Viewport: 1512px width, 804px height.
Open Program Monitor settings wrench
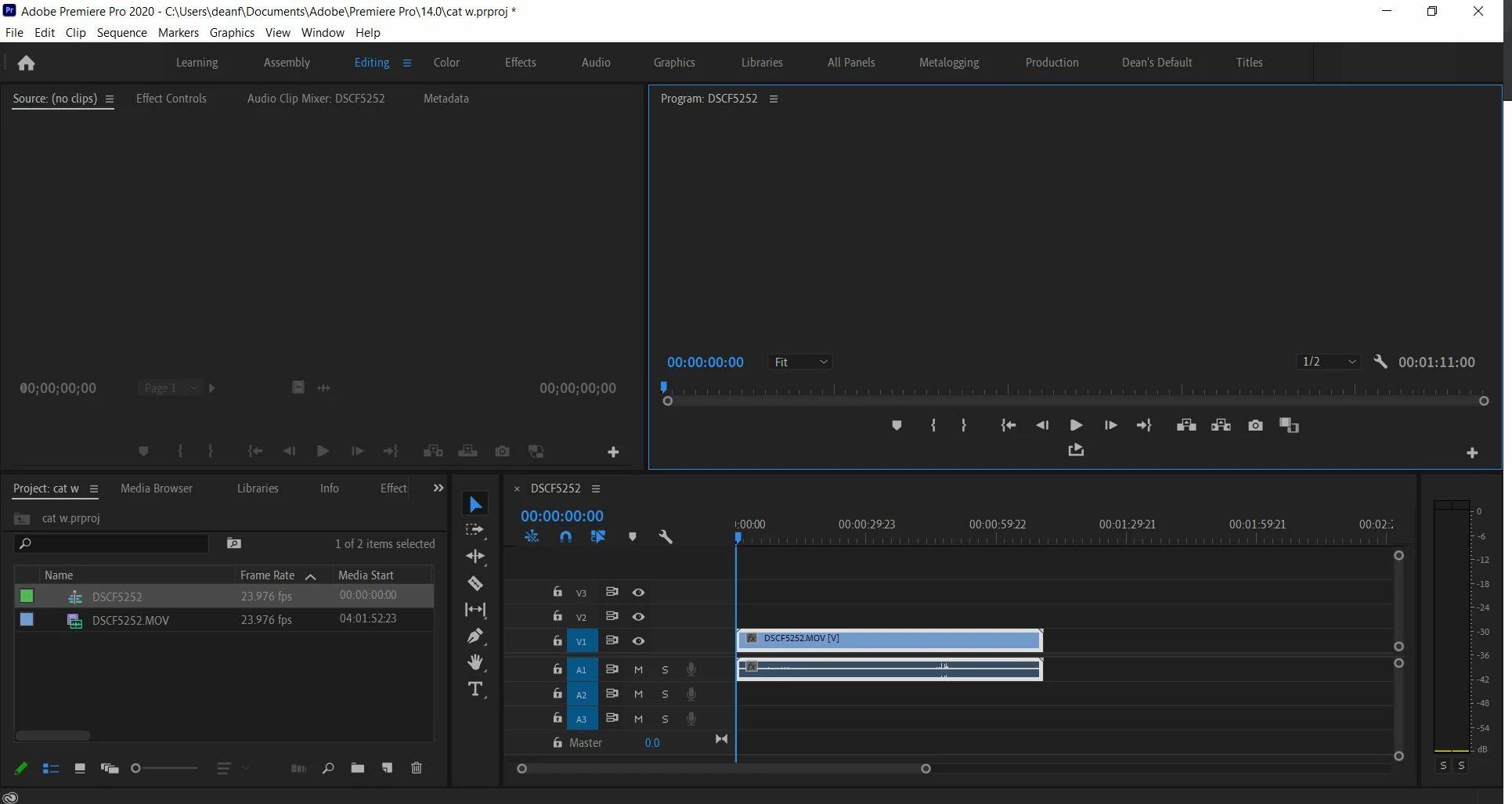click(1380, 362)
